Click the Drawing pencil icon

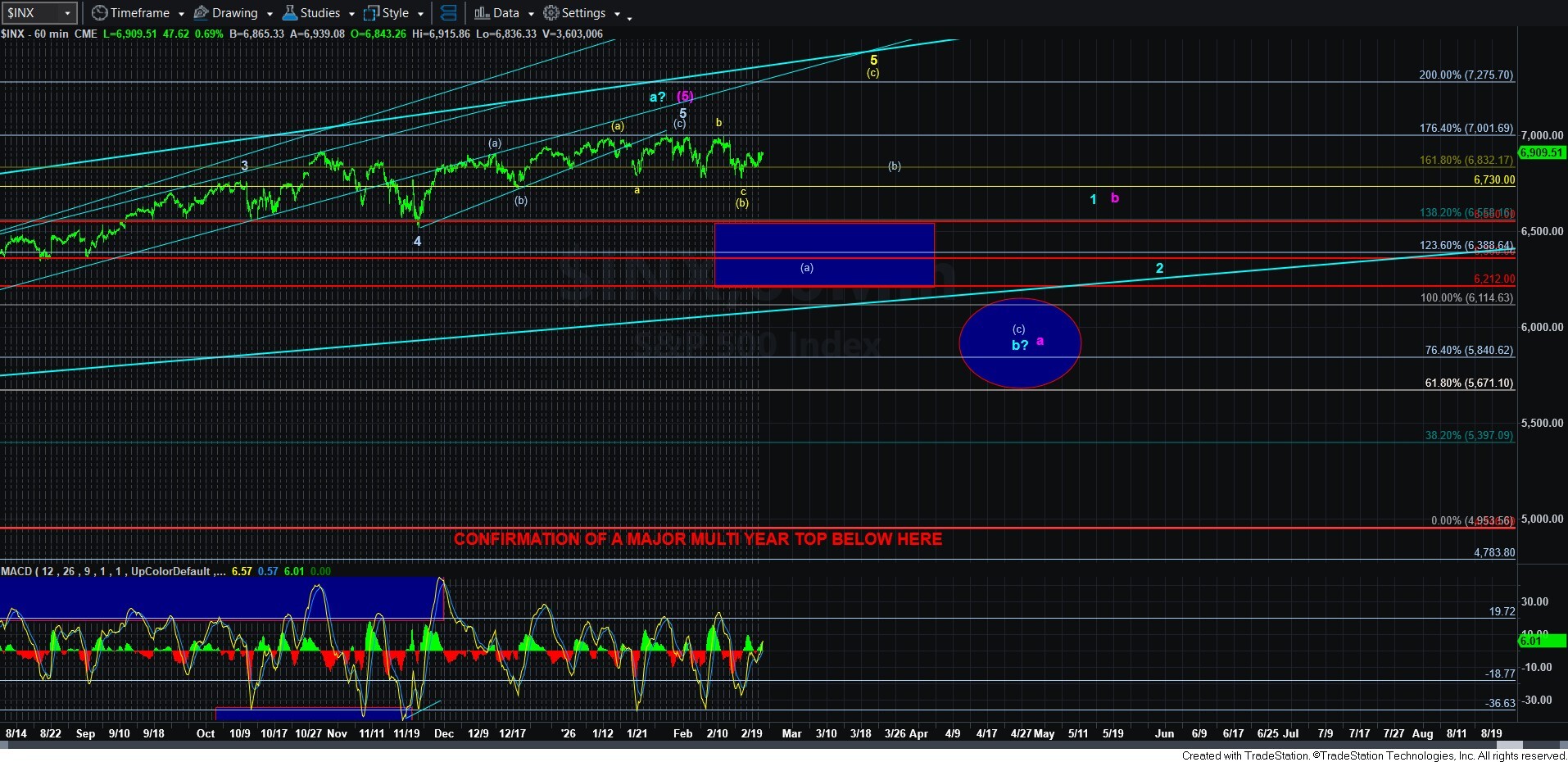point(201,13)
